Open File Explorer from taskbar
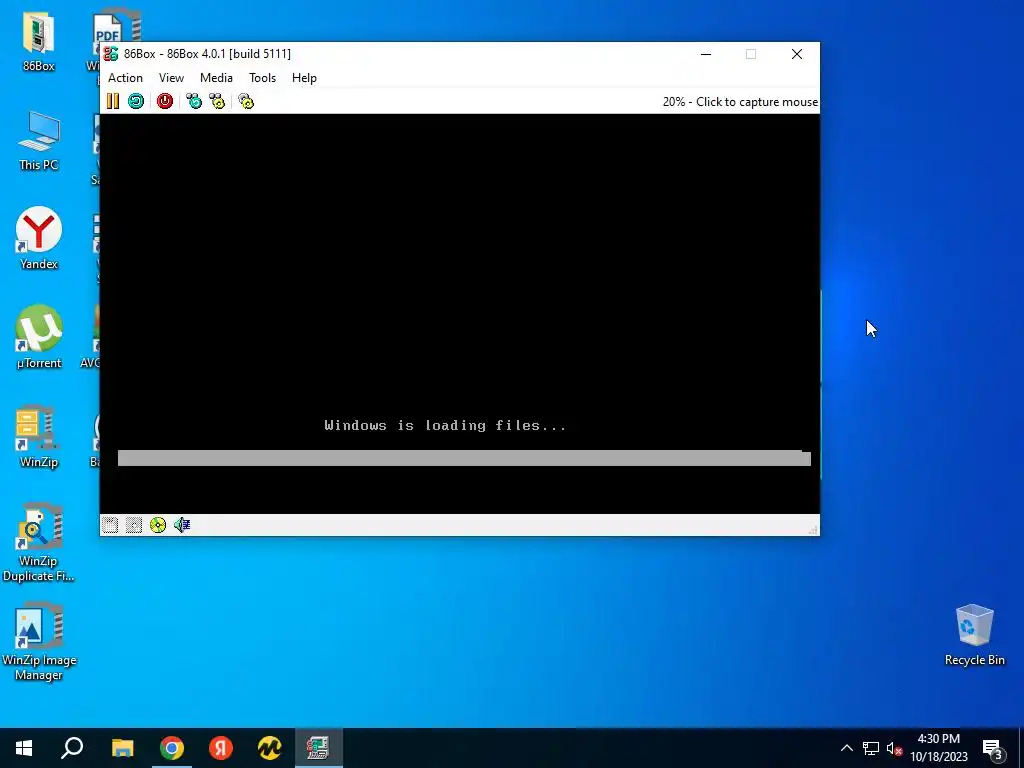The width and height of the screenshot is (1024, 768). click(x=122, y=748)
